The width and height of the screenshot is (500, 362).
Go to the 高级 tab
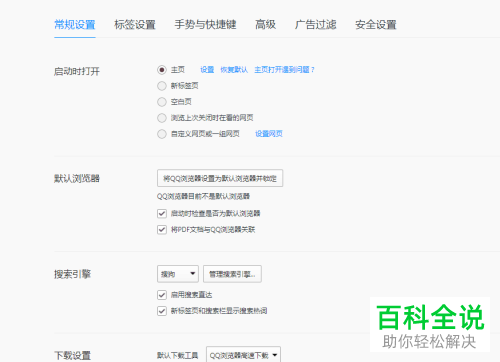265,25
